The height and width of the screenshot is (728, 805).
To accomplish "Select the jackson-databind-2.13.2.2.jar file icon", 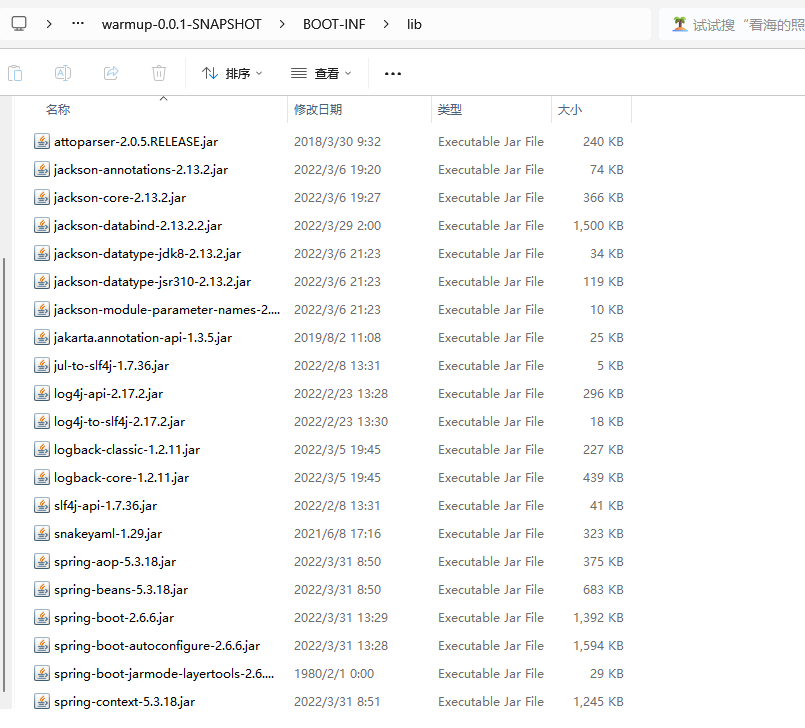I will pos(42,225).
